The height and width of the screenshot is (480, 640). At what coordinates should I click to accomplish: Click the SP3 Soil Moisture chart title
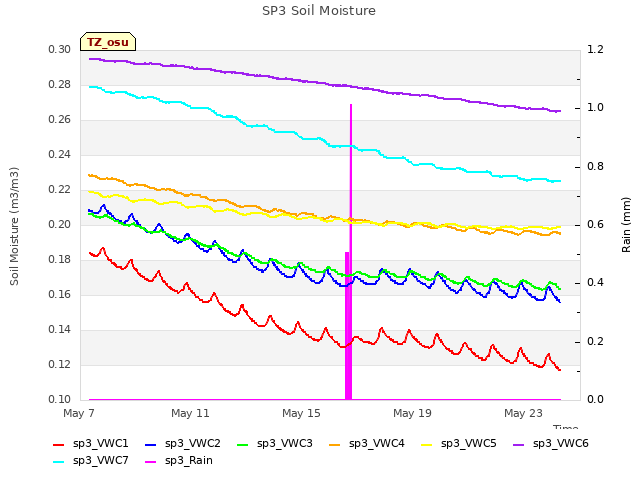[x=319, y=11]
